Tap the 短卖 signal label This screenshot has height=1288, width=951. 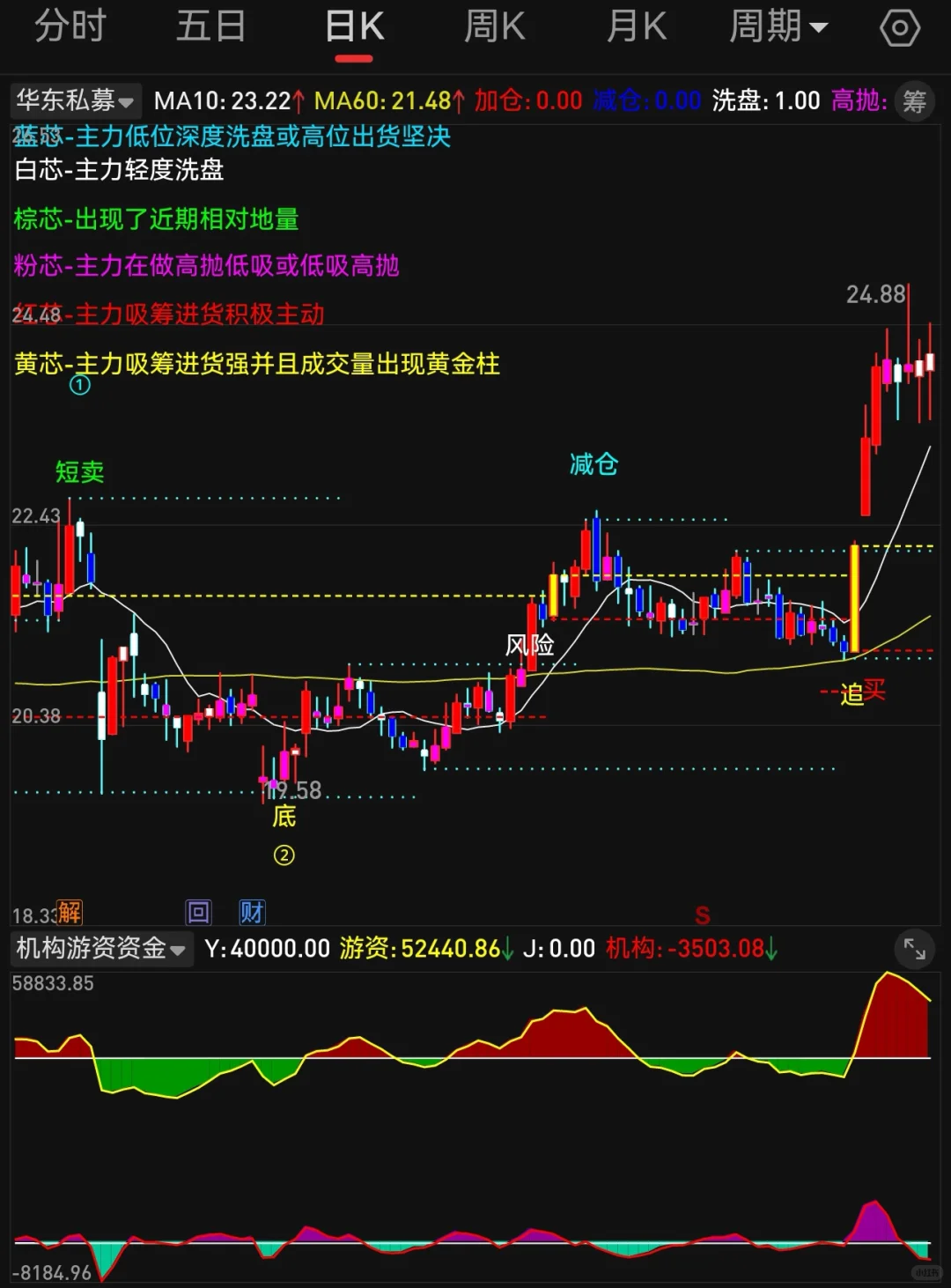(x=80, y=472)
